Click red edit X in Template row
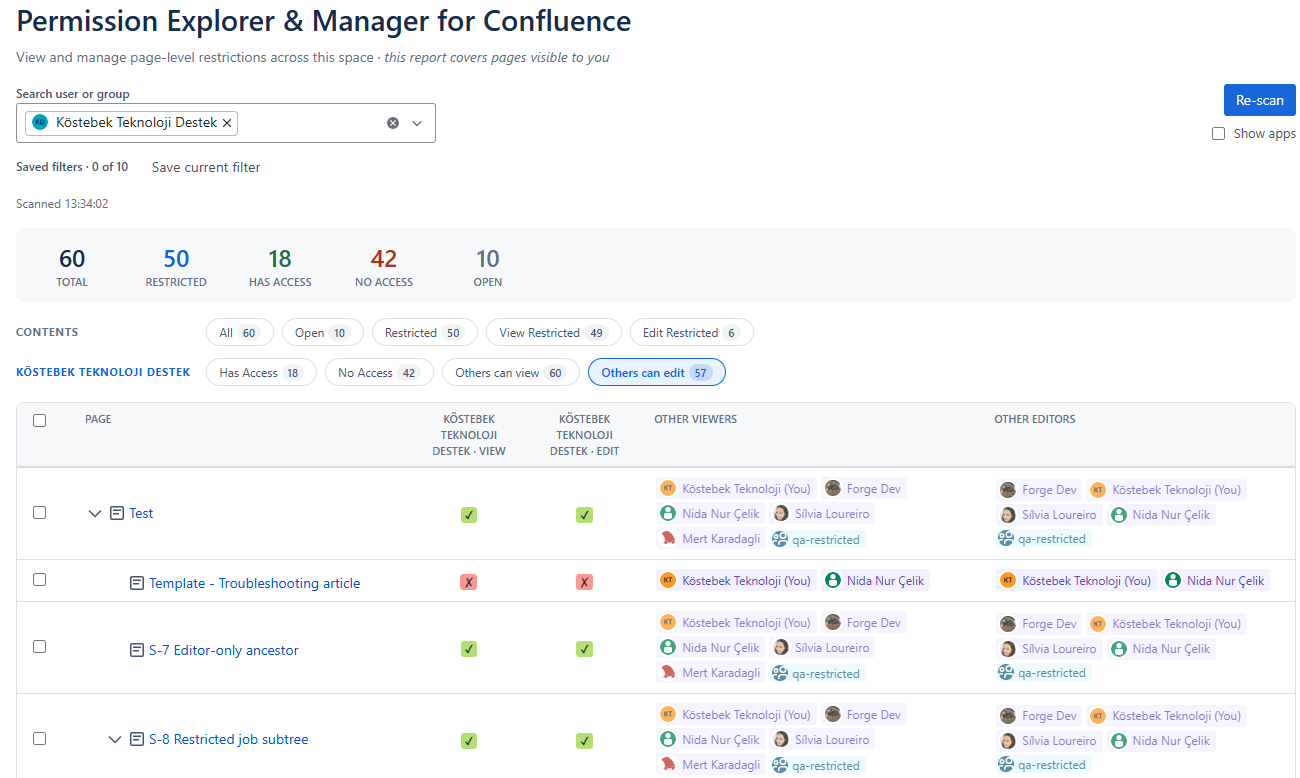Screen dimensions: 1300x778 pyautogui.click(x=585, y=582)
